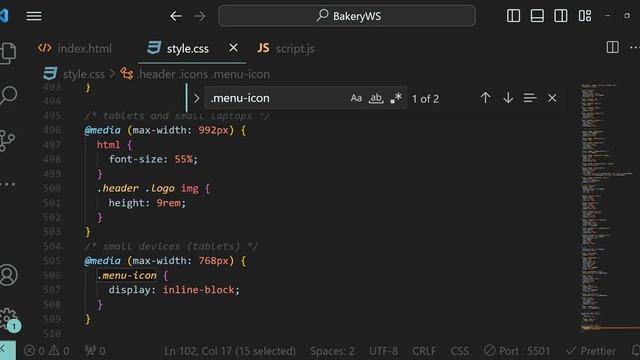Switch to the index.html tab

click(75, 49)
